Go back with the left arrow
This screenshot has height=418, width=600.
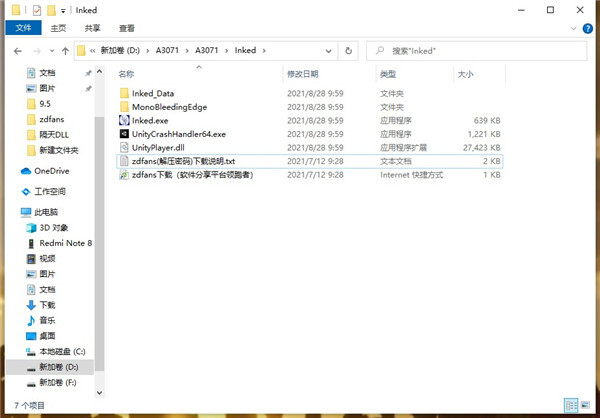[18, 51]
